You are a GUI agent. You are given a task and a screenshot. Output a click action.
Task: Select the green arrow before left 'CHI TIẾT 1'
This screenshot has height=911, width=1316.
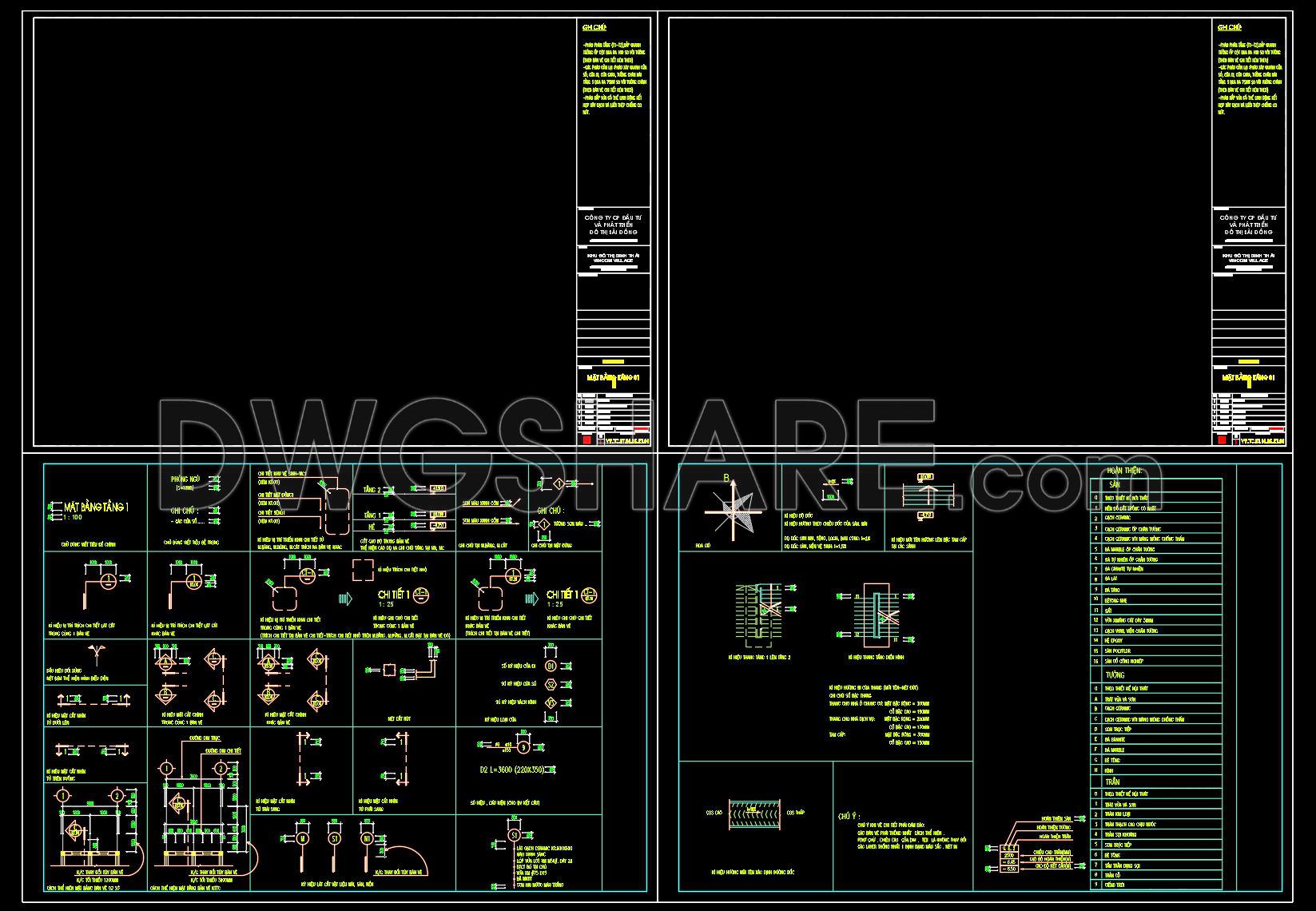click(345, 598)
